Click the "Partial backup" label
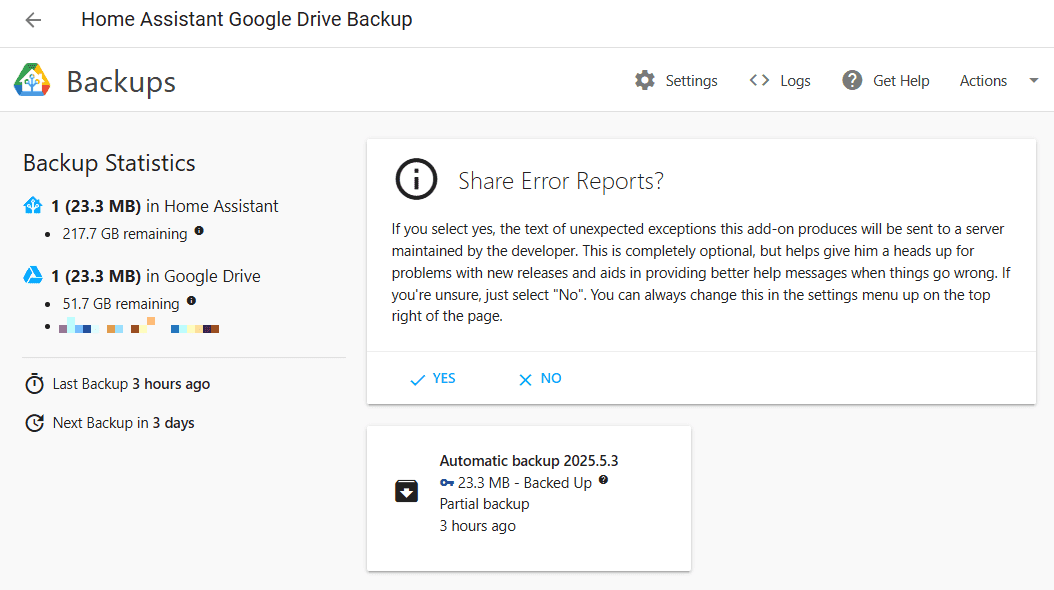The width and height of the screenshot is (1054, 590). (x=484, y=504)
